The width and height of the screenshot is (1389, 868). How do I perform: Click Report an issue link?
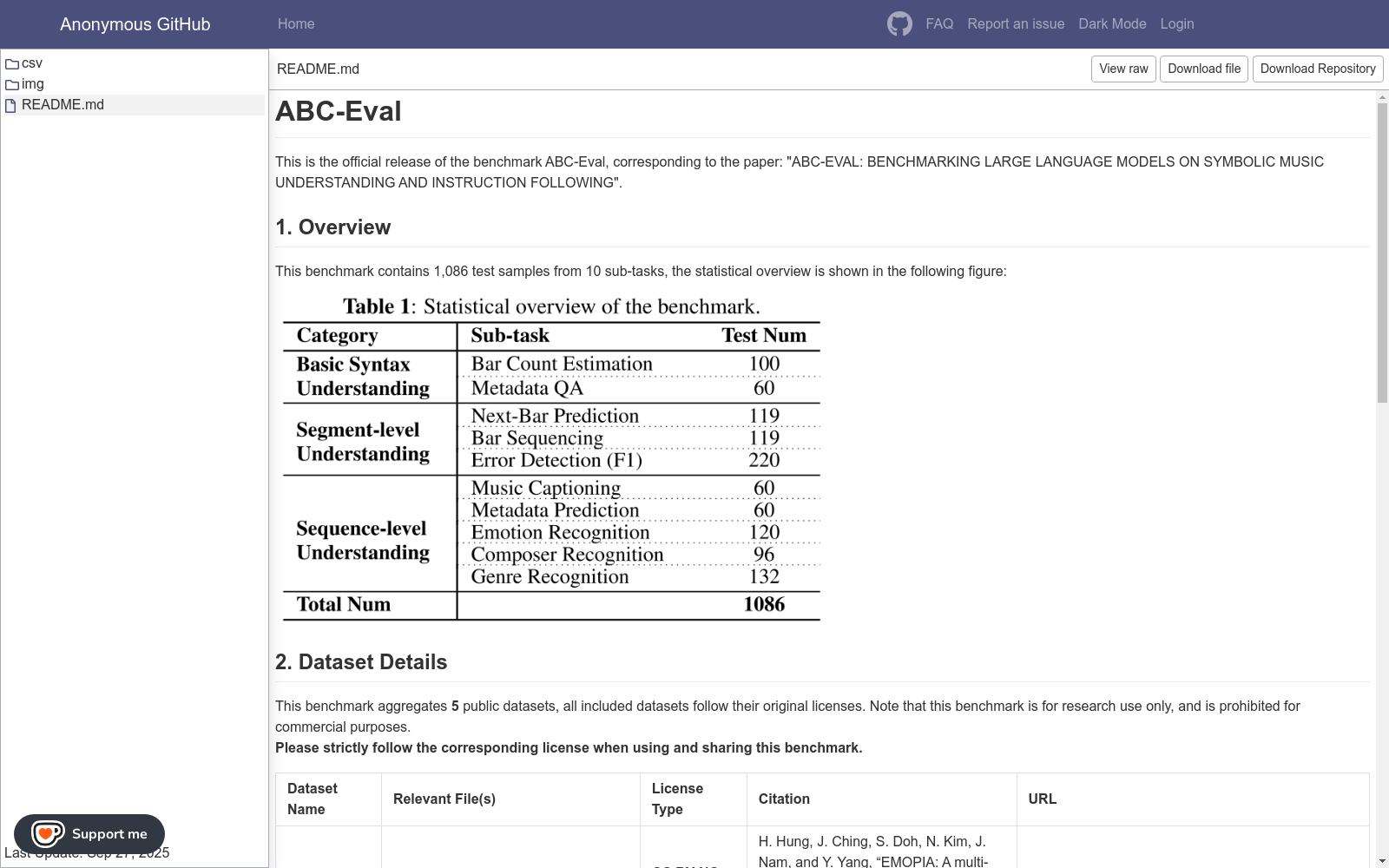point(1016,23)
